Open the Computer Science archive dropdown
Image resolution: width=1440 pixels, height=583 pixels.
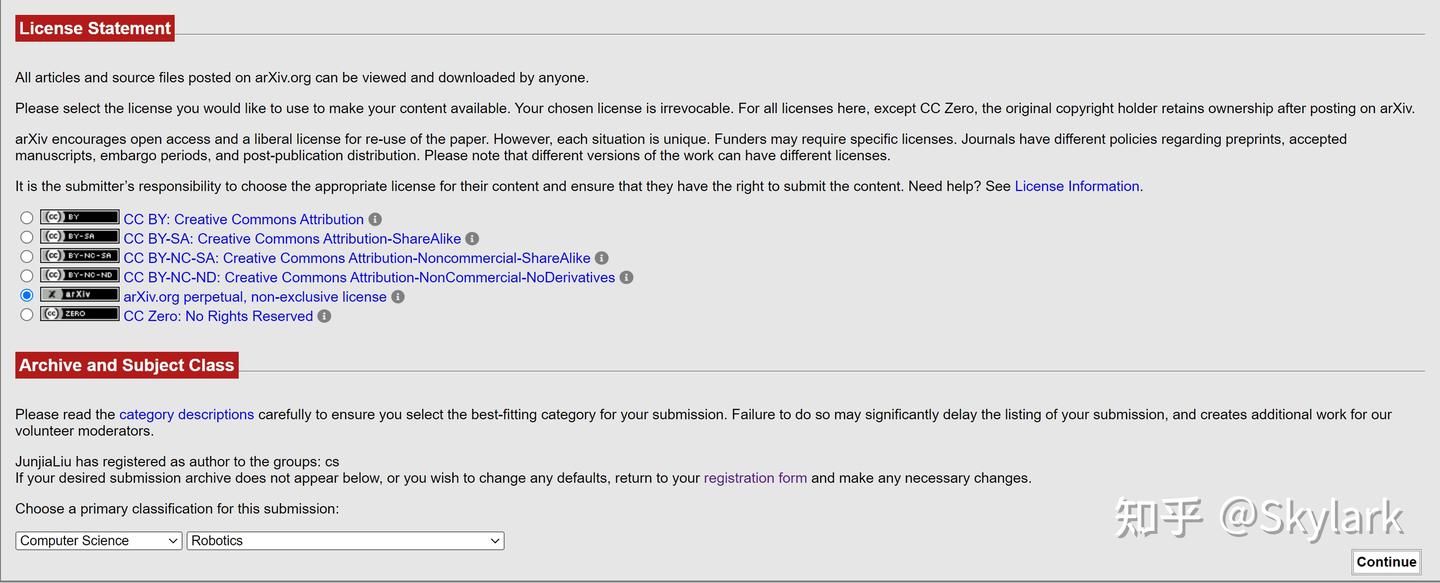98,541
